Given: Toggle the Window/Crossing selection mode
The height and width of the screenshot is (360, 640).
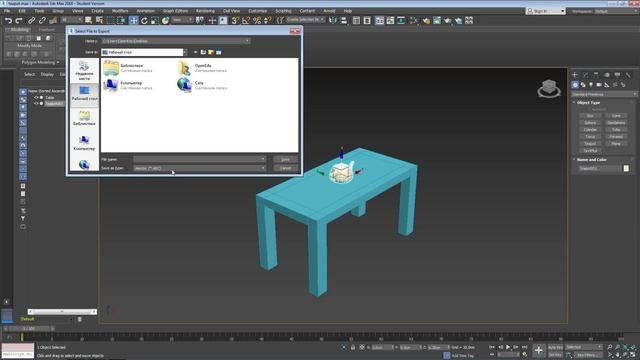Looking at the screenshot, I should 121,20.
